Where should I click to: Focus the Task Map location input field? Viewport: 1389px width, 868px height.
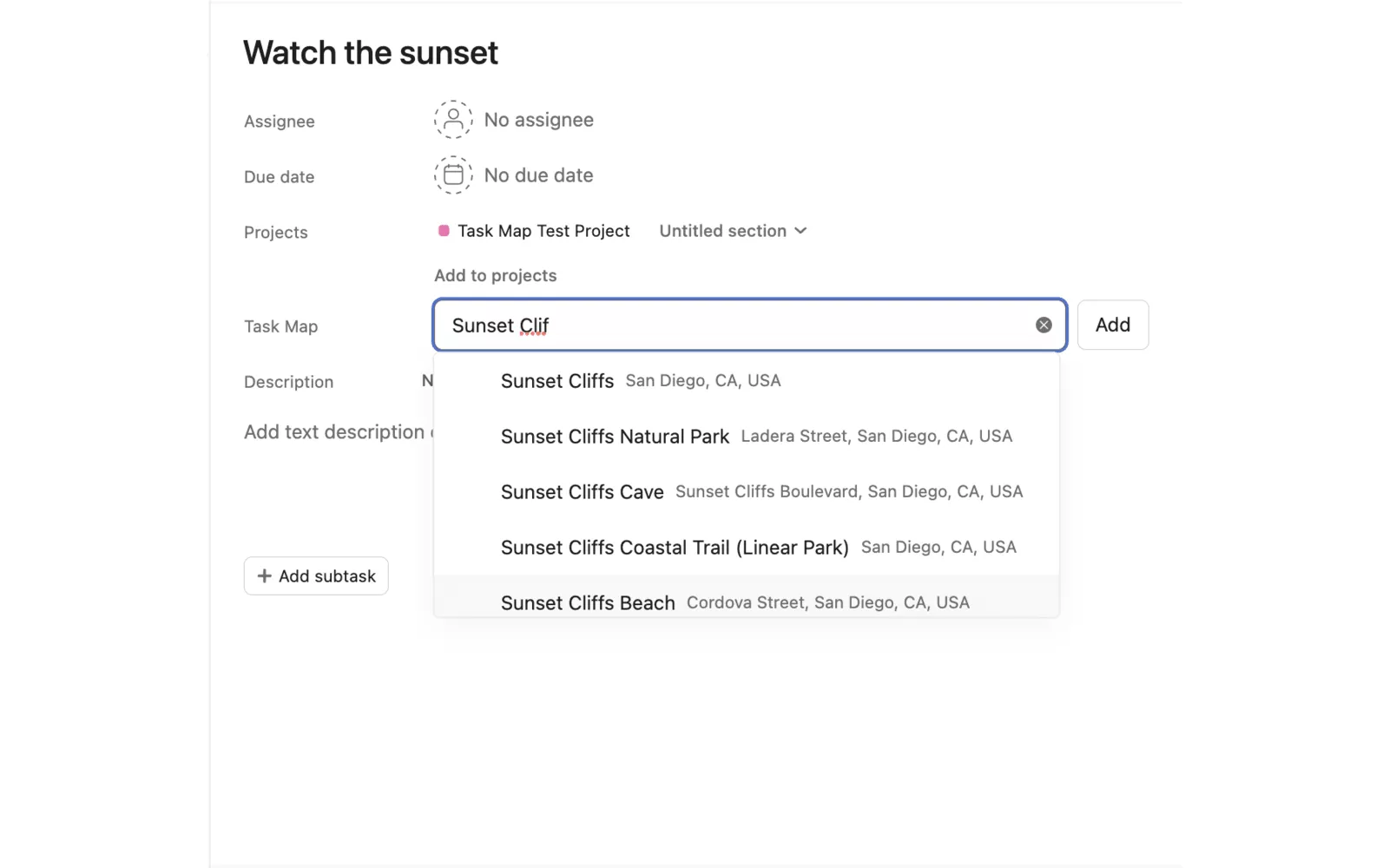tap(738, 325)
